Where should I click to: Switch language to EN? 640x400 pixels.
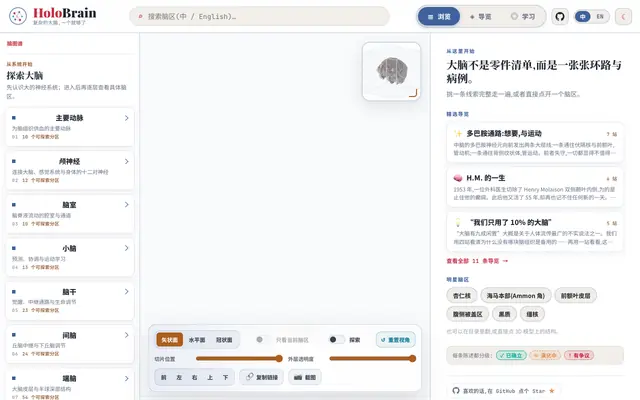tap(600, 17)
